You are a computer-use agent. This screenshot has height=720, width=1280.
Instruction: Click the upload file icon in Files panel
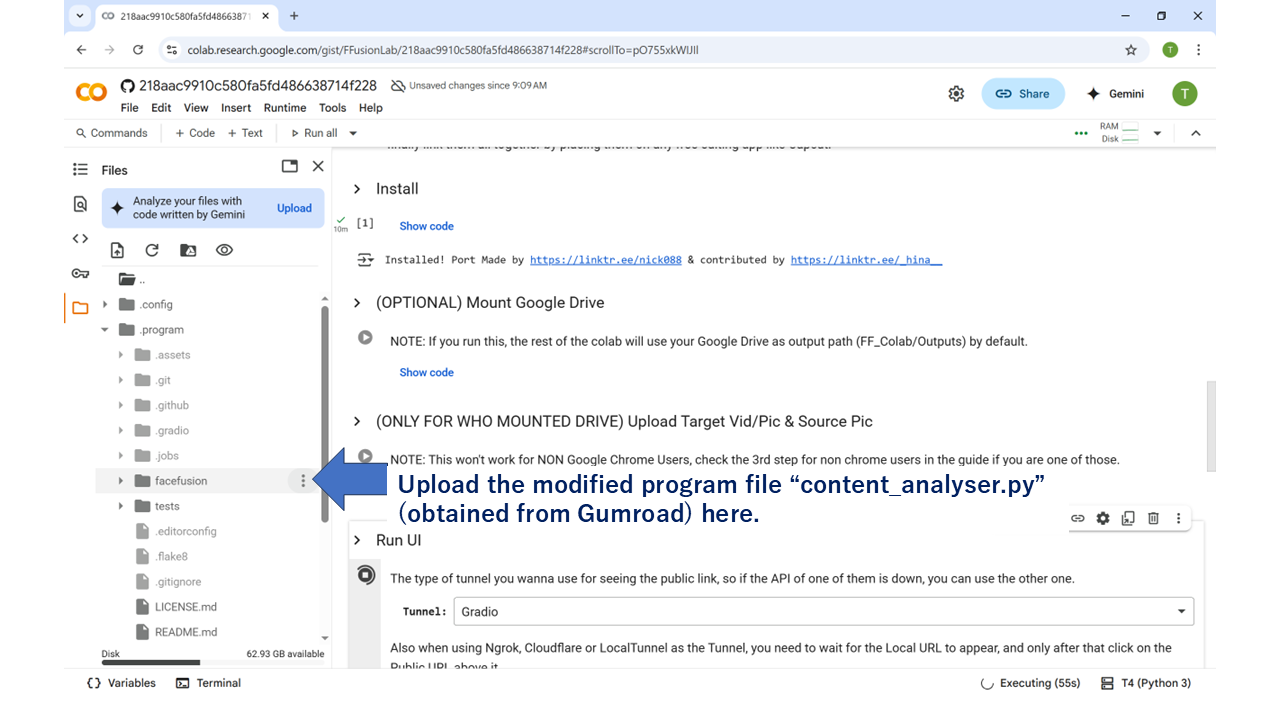click(118, 250)
